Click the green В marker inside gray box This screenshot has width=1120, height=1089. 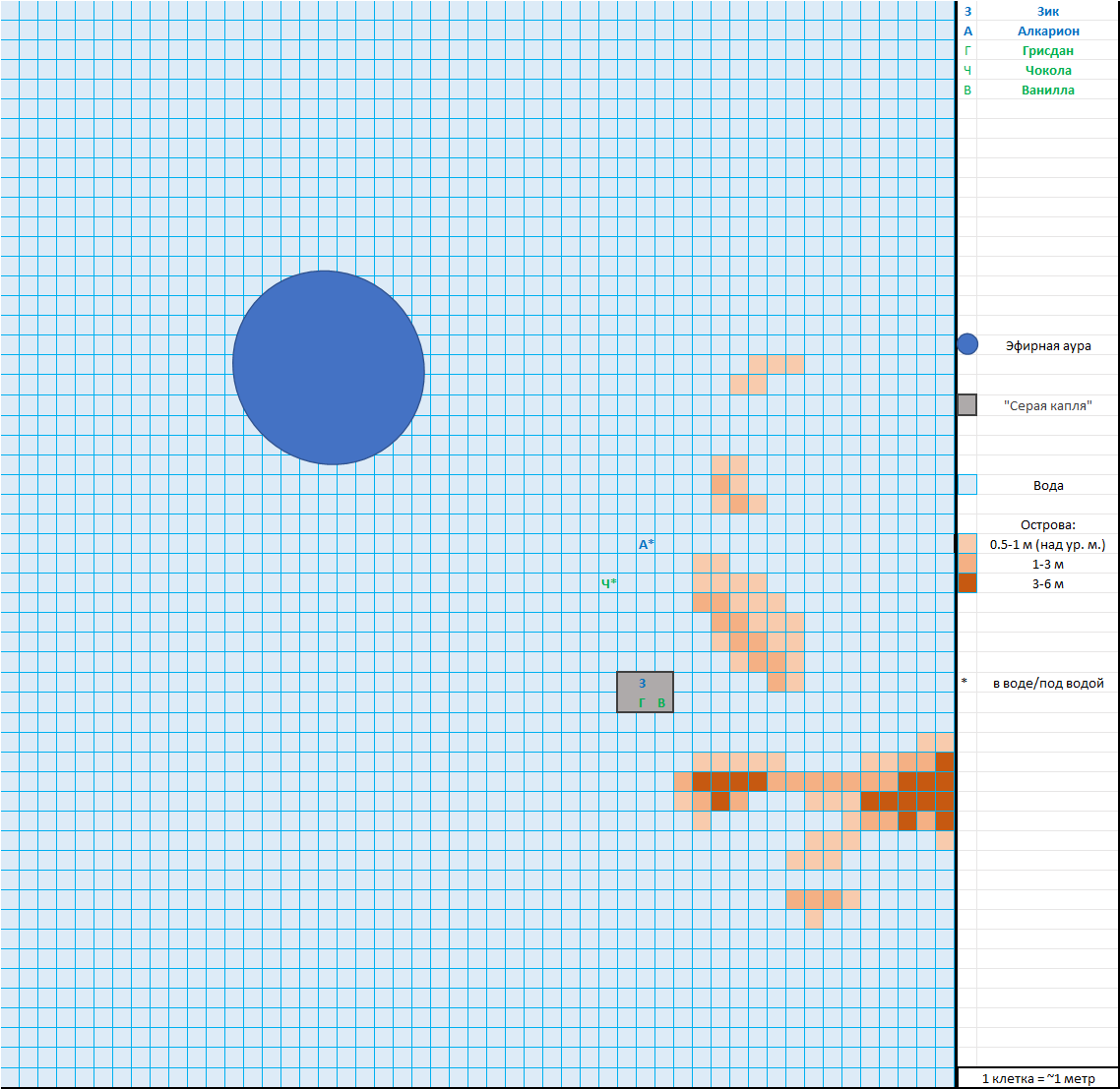click(661, 703)
